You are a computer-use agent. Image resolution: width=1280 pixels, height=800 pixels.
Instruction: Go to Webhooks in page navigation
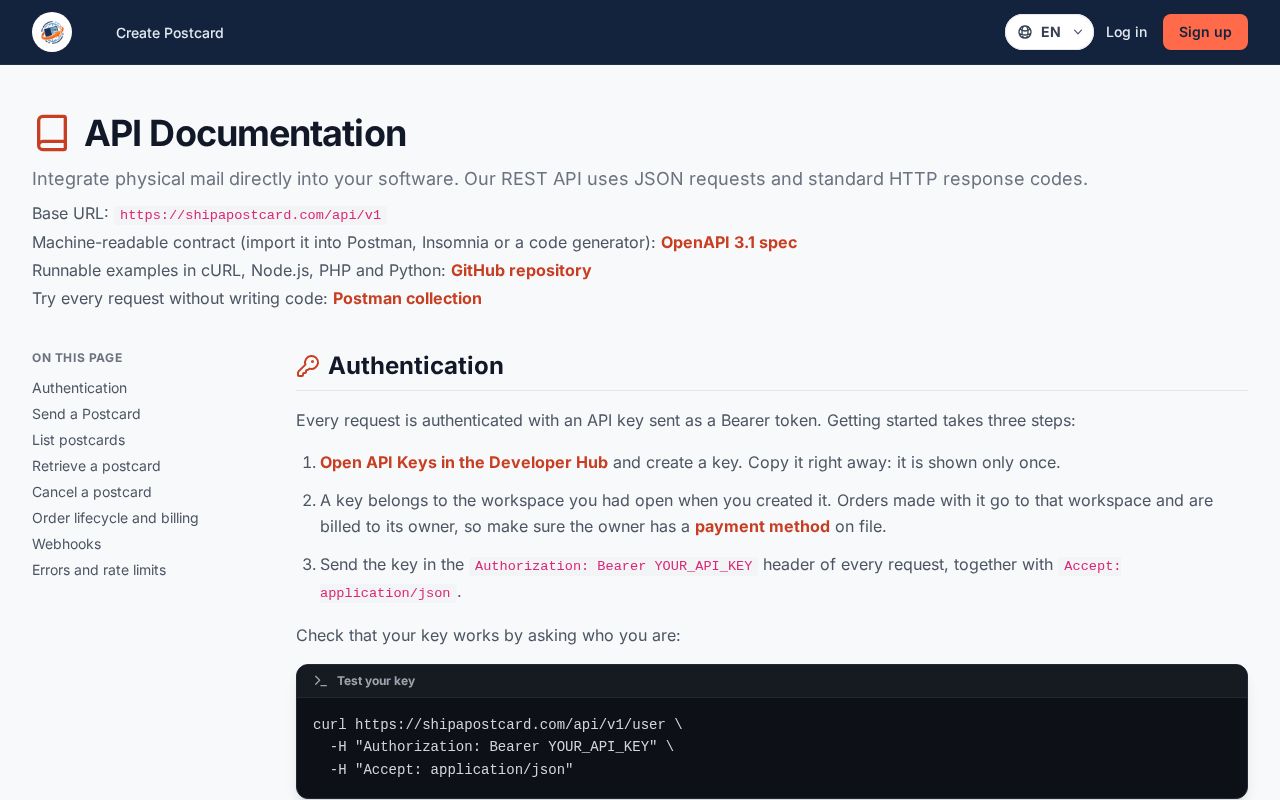click(x=66, y=544)
